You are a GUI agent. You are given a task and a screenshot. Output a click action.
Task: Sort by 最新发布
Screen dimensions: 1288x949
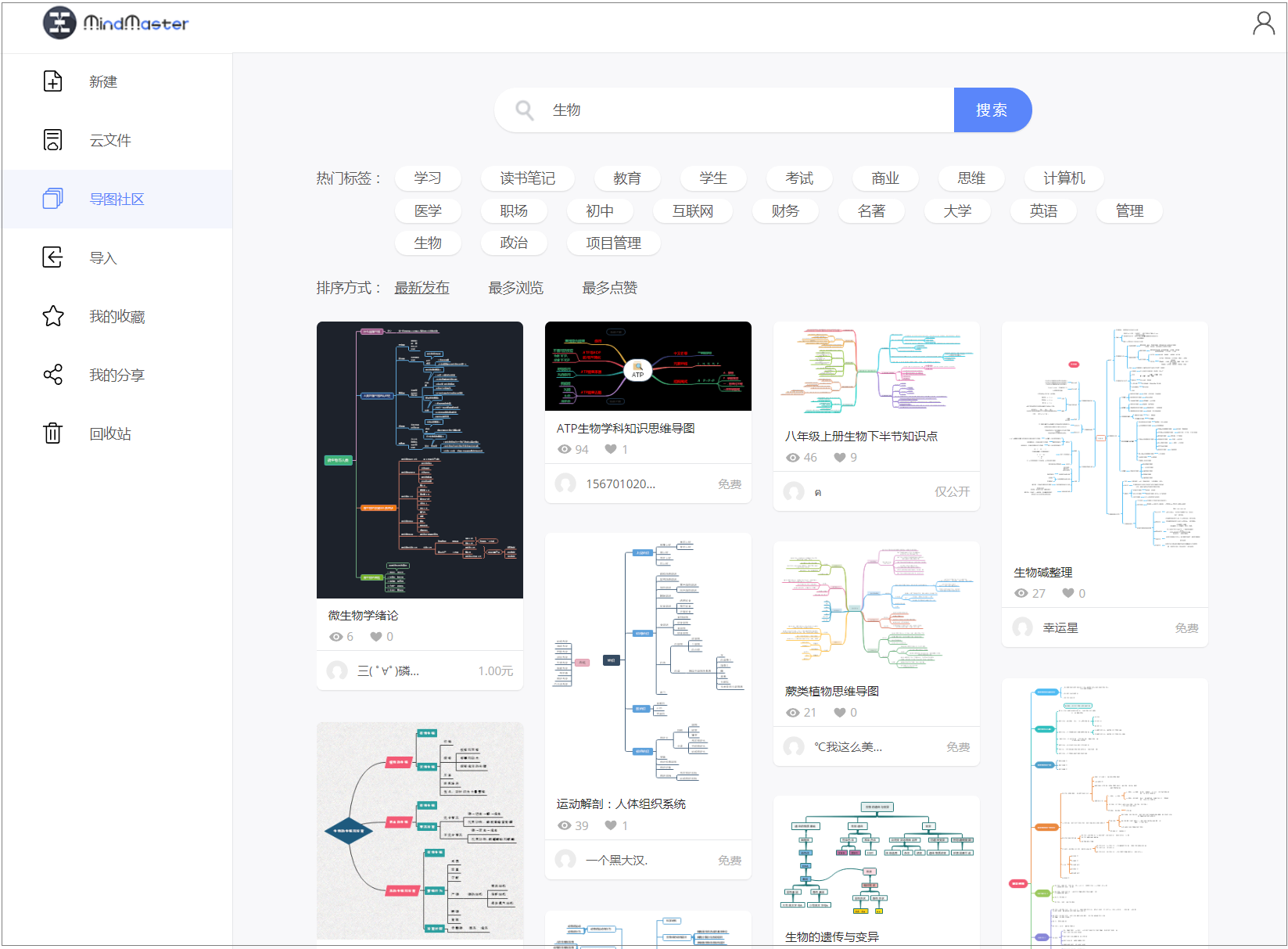[422, 288]
